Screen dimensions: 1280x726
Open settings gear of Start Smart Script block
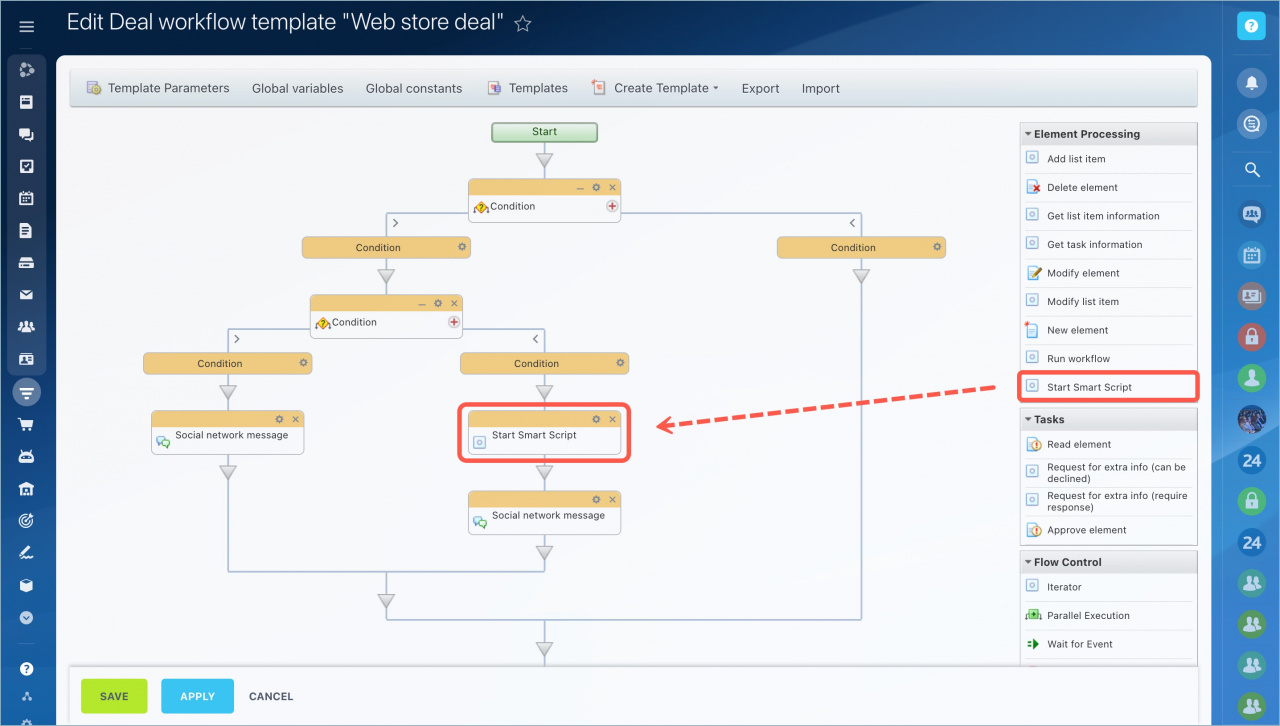pos(596,419)
